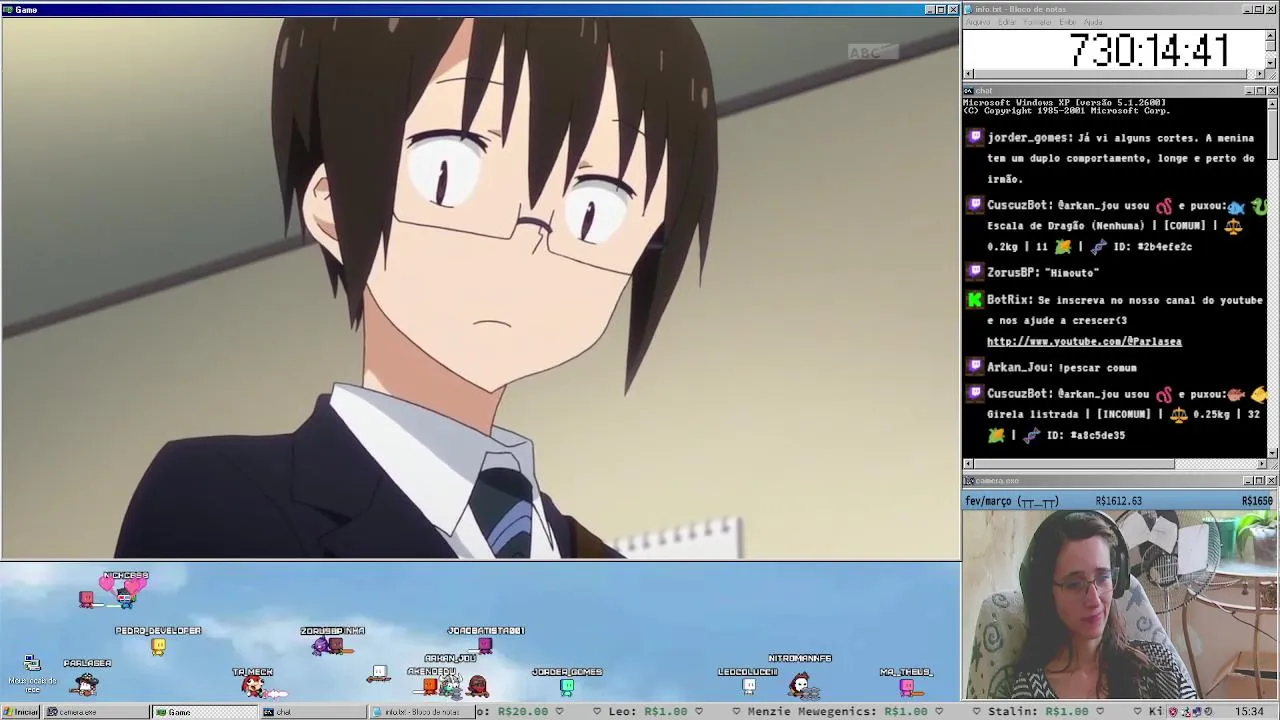Click the Leo R$1.00 donation ticker entry

point(648,712)
